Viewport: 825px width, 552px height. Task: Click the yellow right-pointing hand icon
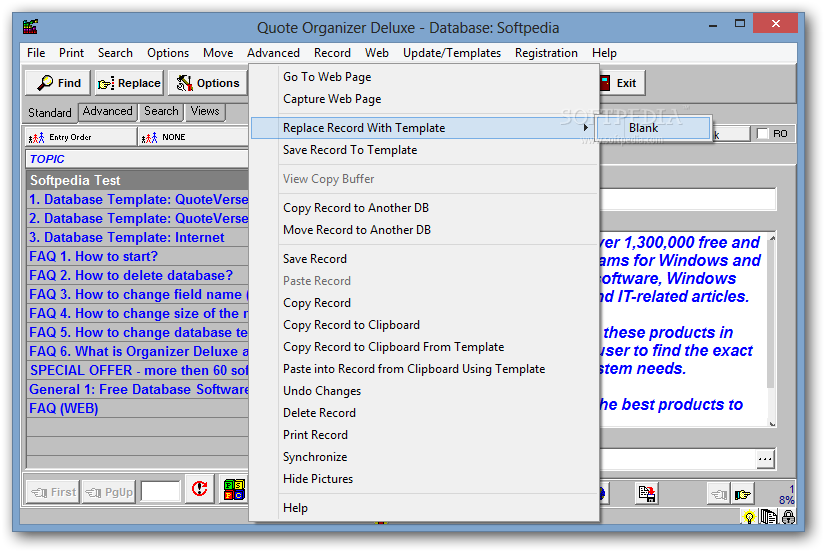pyautogui.click(x=742, y=494)
